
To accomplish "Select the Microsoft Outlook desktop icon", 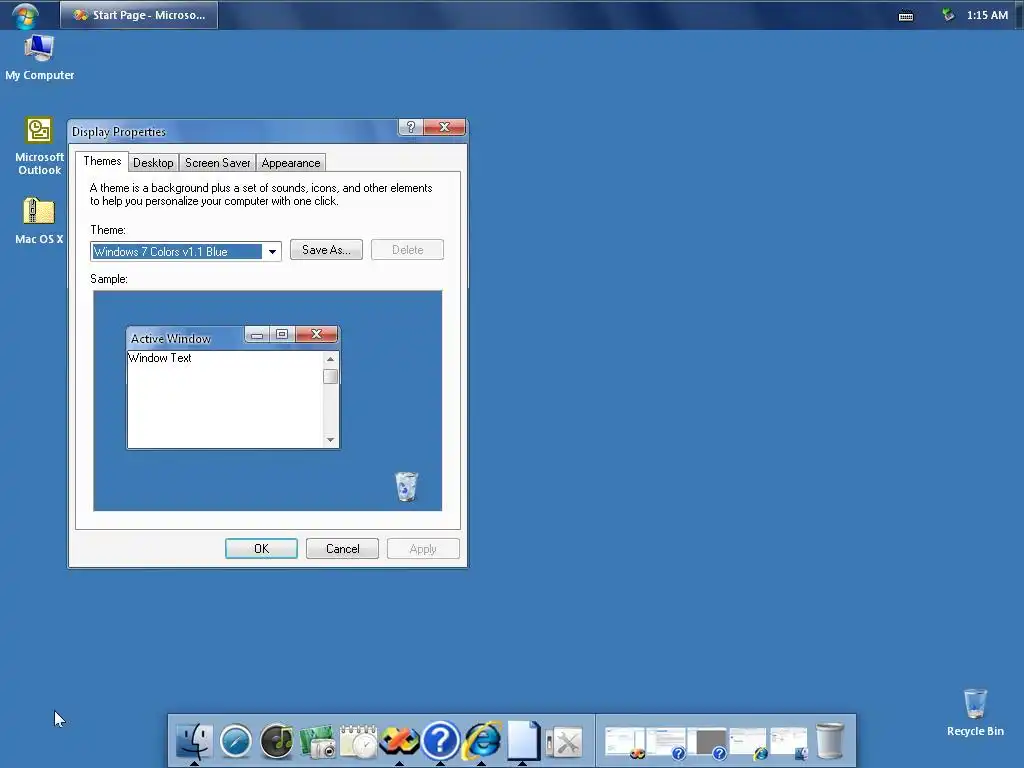I will pyautogui.click(x=39, y=146).
